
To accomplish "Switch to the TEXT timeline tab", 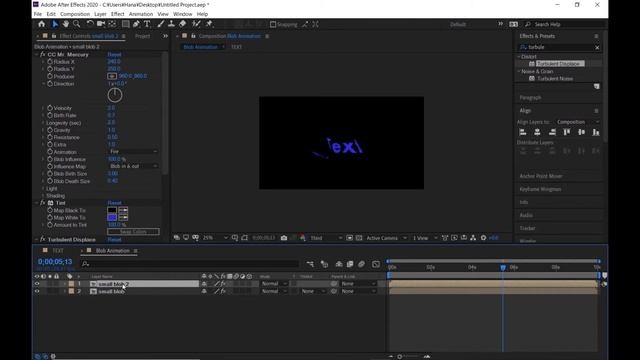I will [x=58, y=251].
